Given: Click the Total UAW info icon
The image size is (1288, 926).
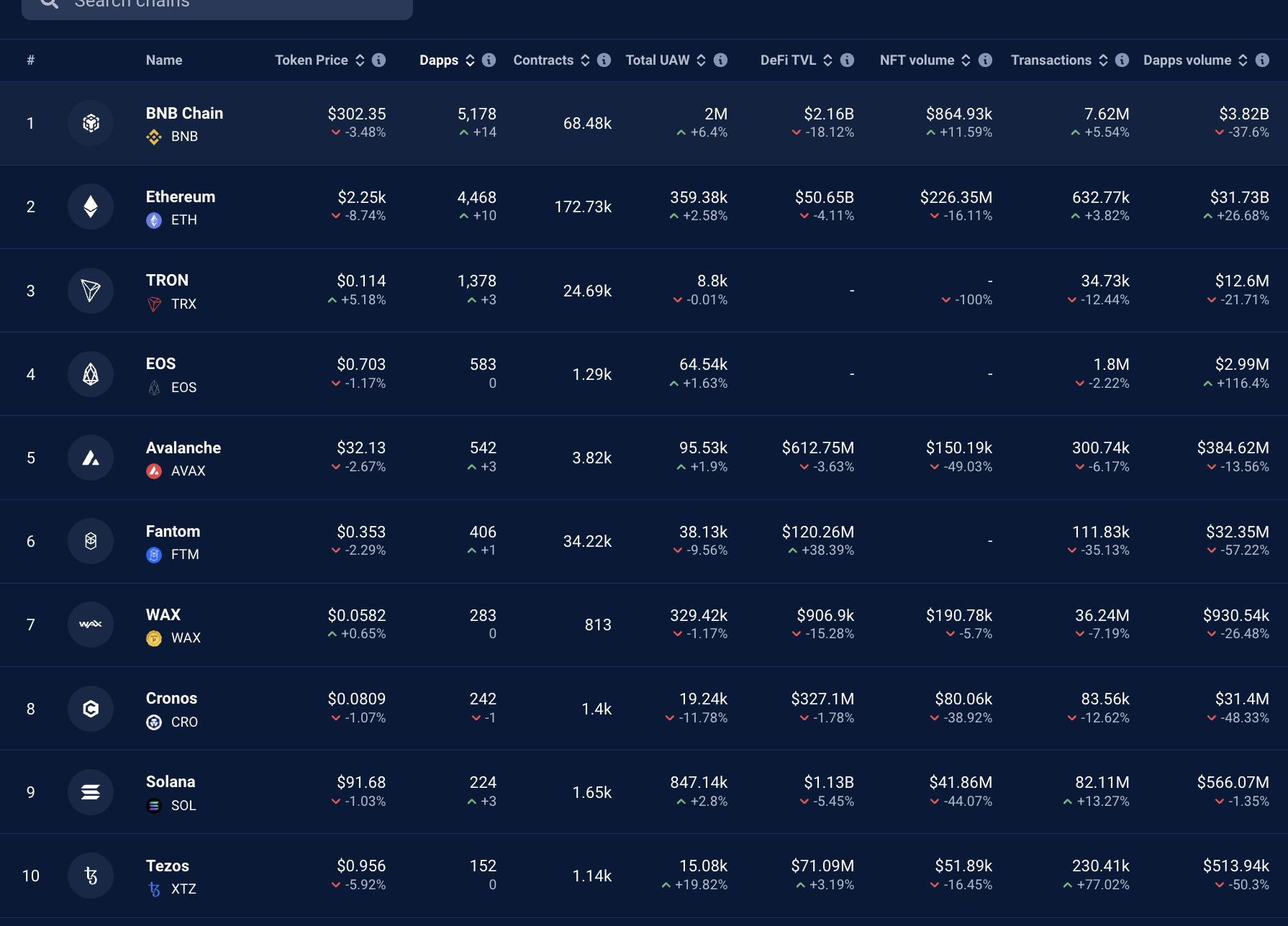Looking at the screenshot, I should point(720,60).
